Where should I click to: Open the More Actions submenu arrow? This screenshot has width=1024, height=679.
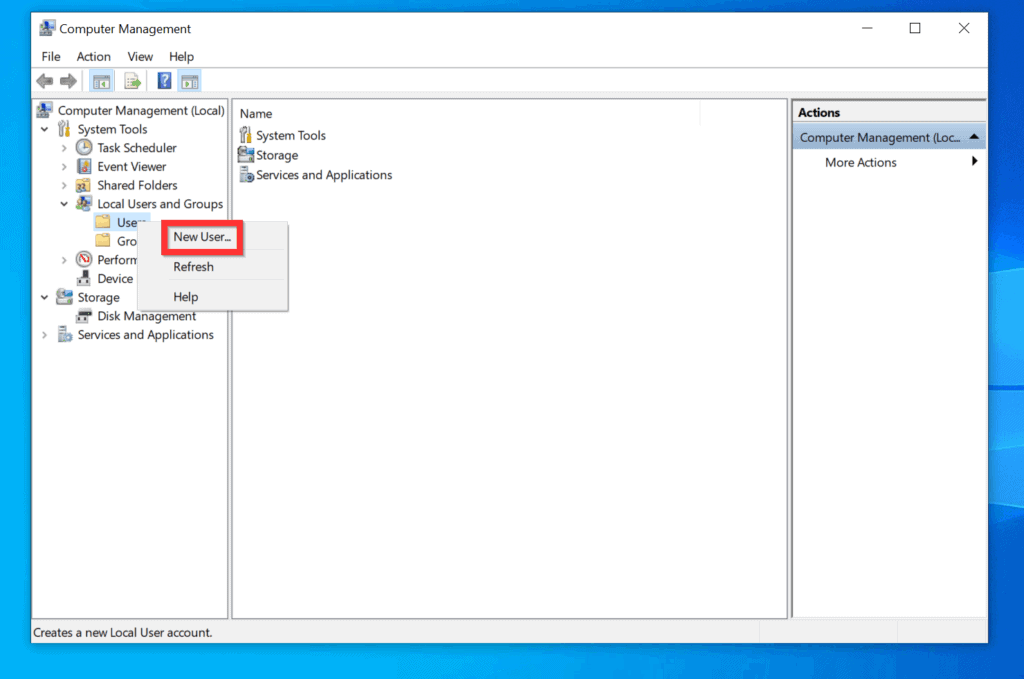(x=974, y=161)
